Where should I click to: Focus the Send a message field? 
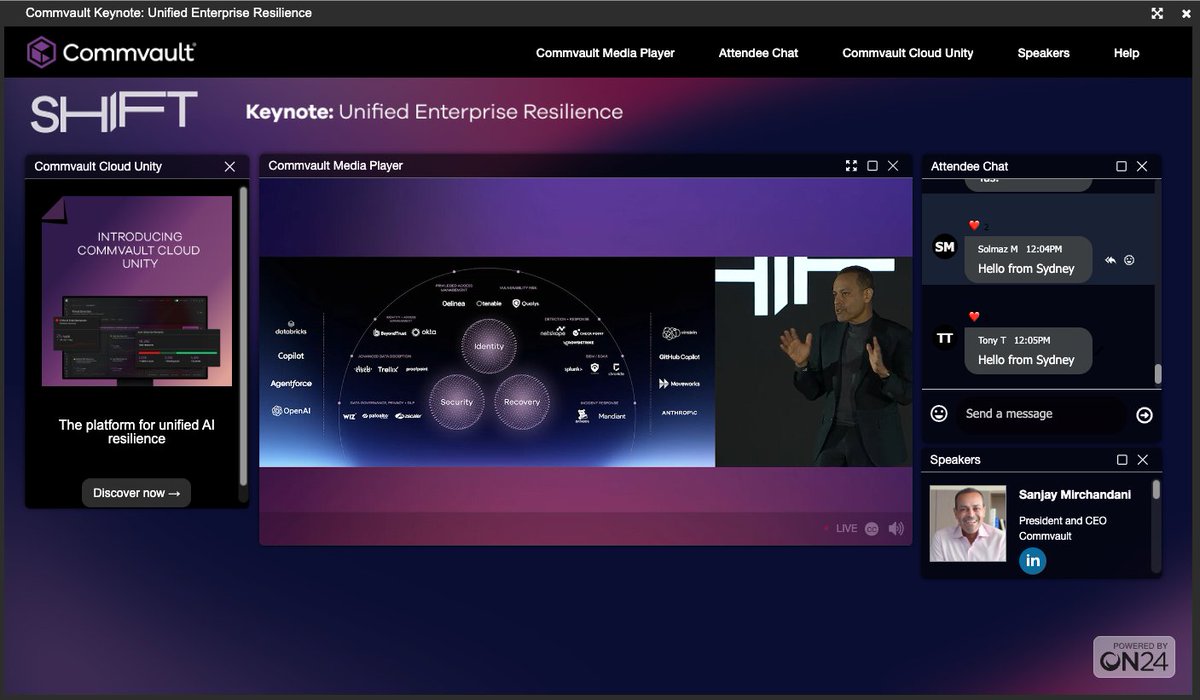pos(1040,414)
